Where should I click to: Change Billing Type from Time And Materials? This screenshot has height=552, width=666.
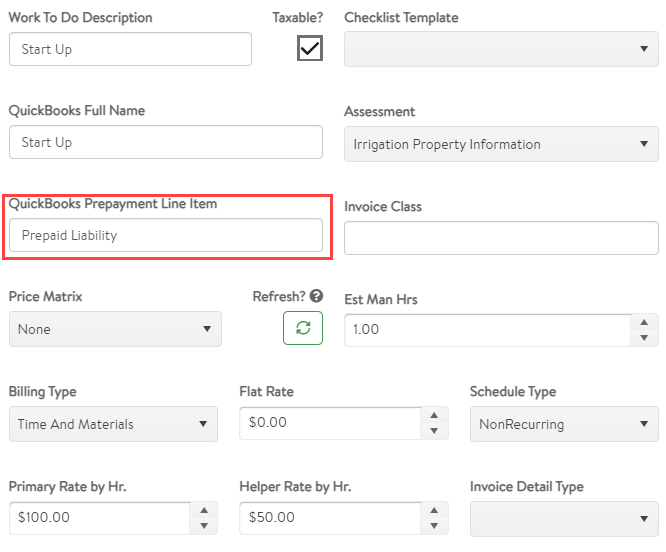tap(113, 424)
